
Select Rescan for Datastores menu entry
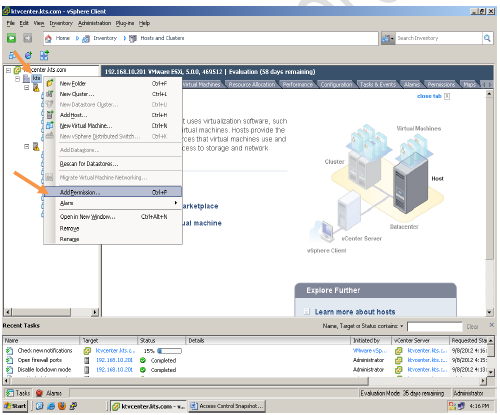tap(113, 164)
